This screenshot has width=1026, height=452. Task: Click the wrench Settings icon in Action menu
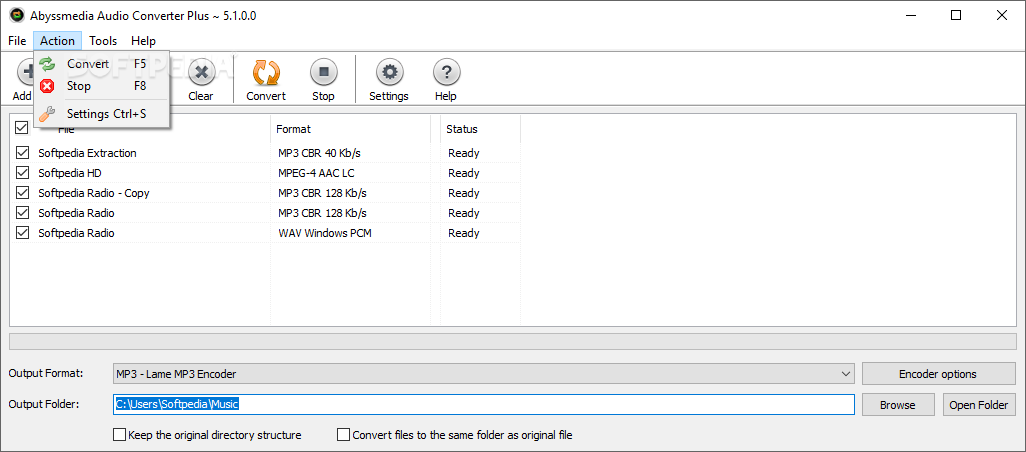[x=47, y=114]
